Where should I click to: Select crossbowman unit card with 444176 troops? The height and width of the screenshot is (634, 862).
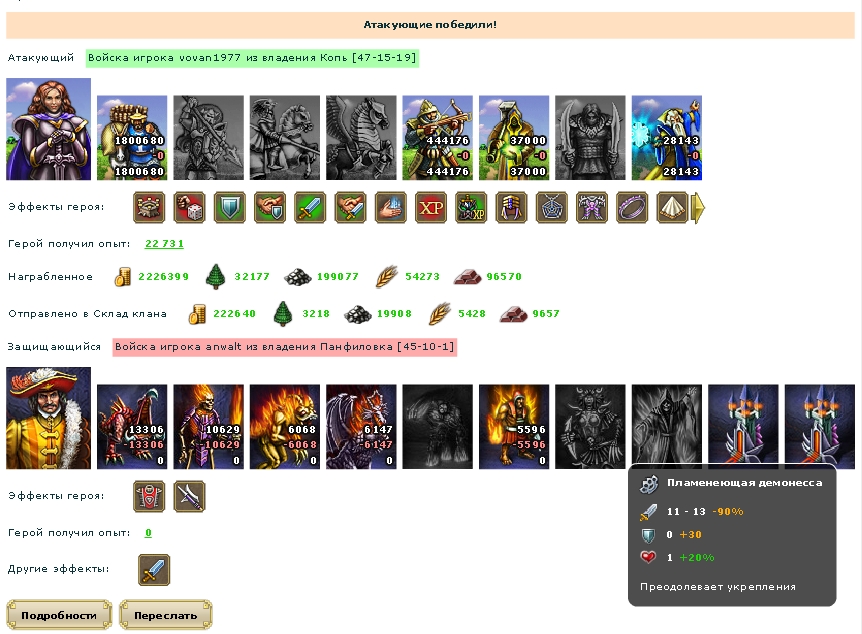point(438,137)
